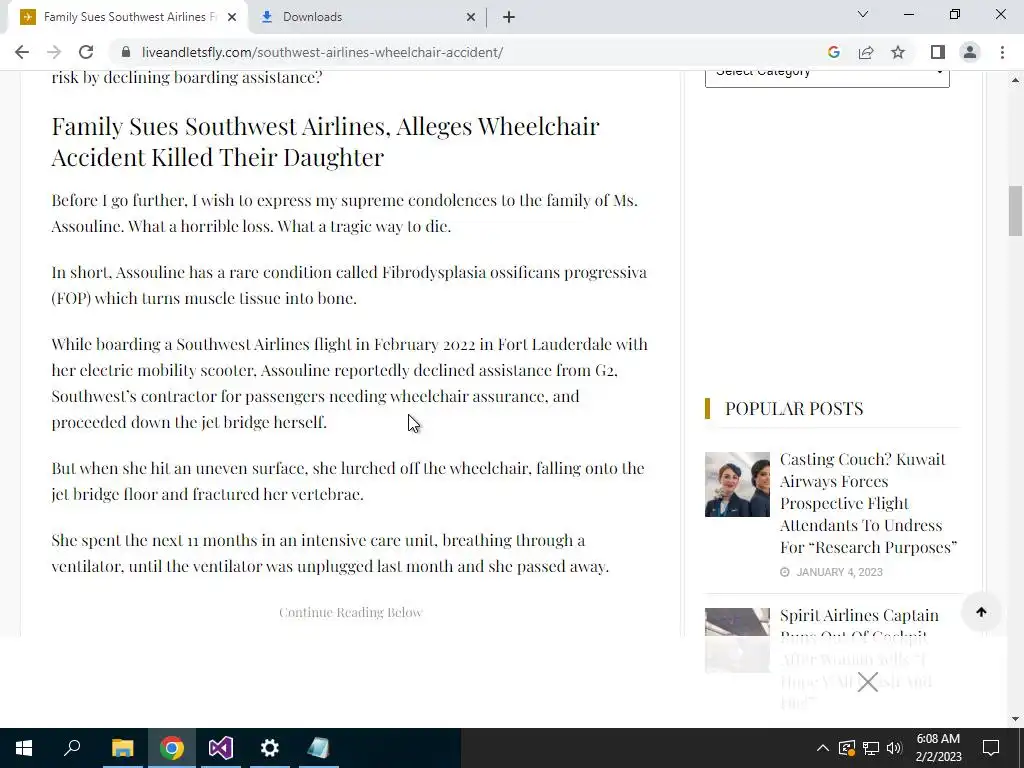
Task: Click the forward navigation arrow
Action: tap(54, 52)
